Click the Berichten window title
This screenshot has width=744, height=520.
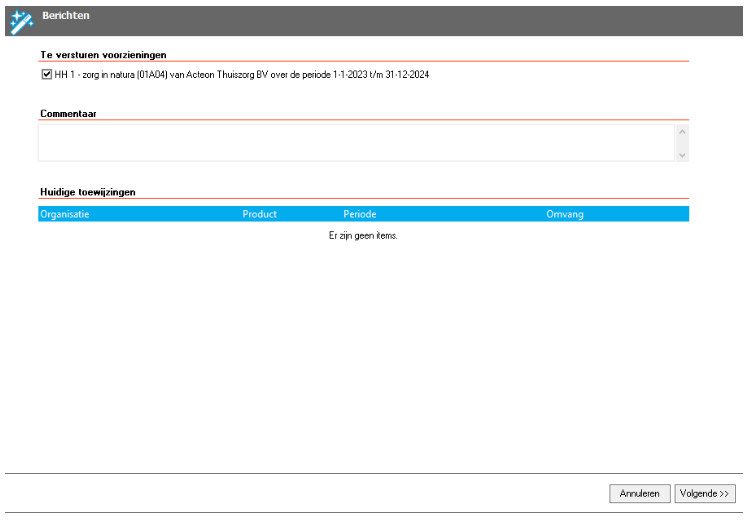tap(66, 16)
